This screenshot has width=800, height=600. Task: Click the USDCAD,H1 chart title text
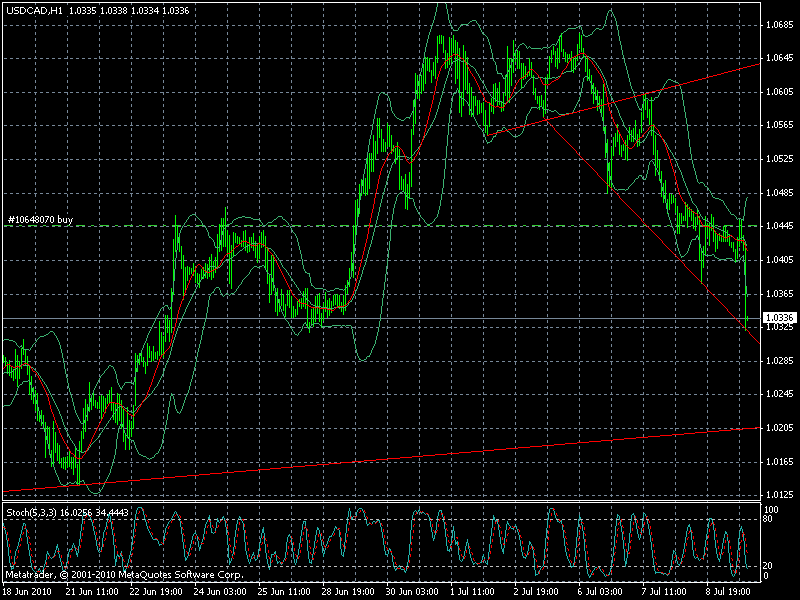tap(35, 11)
